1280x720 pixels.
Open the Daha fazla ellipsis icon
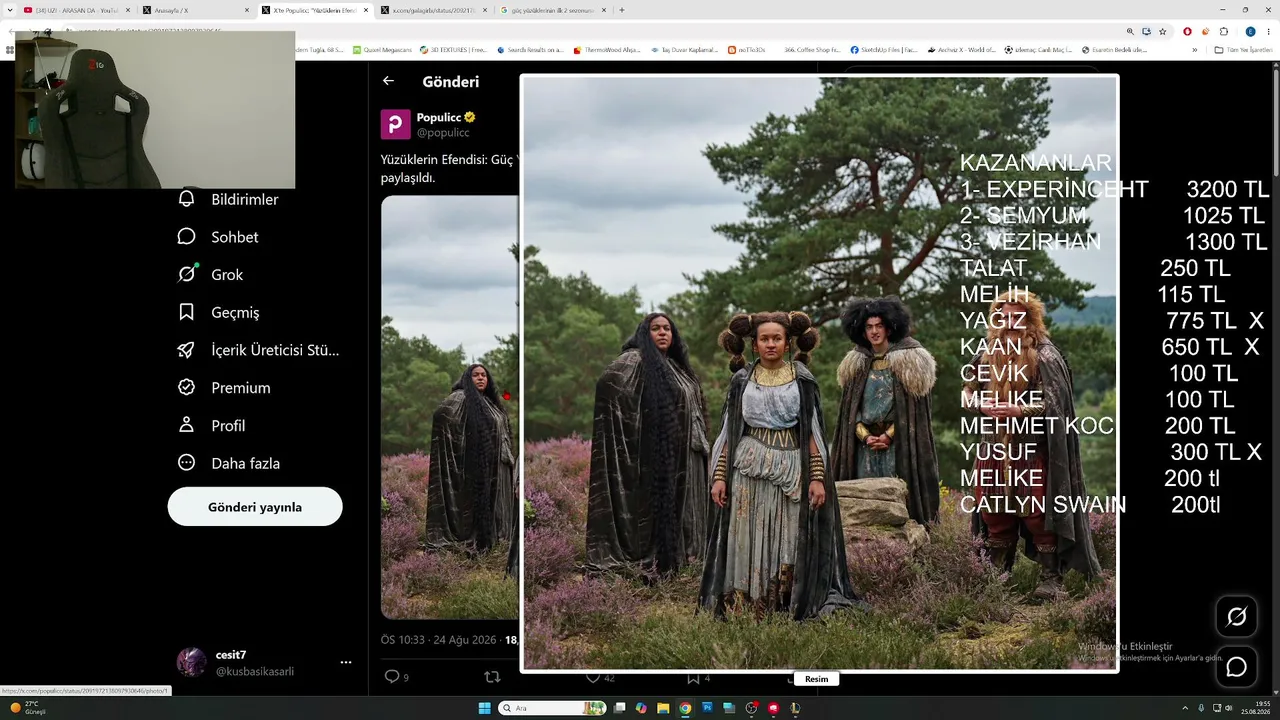coord(186,463)
